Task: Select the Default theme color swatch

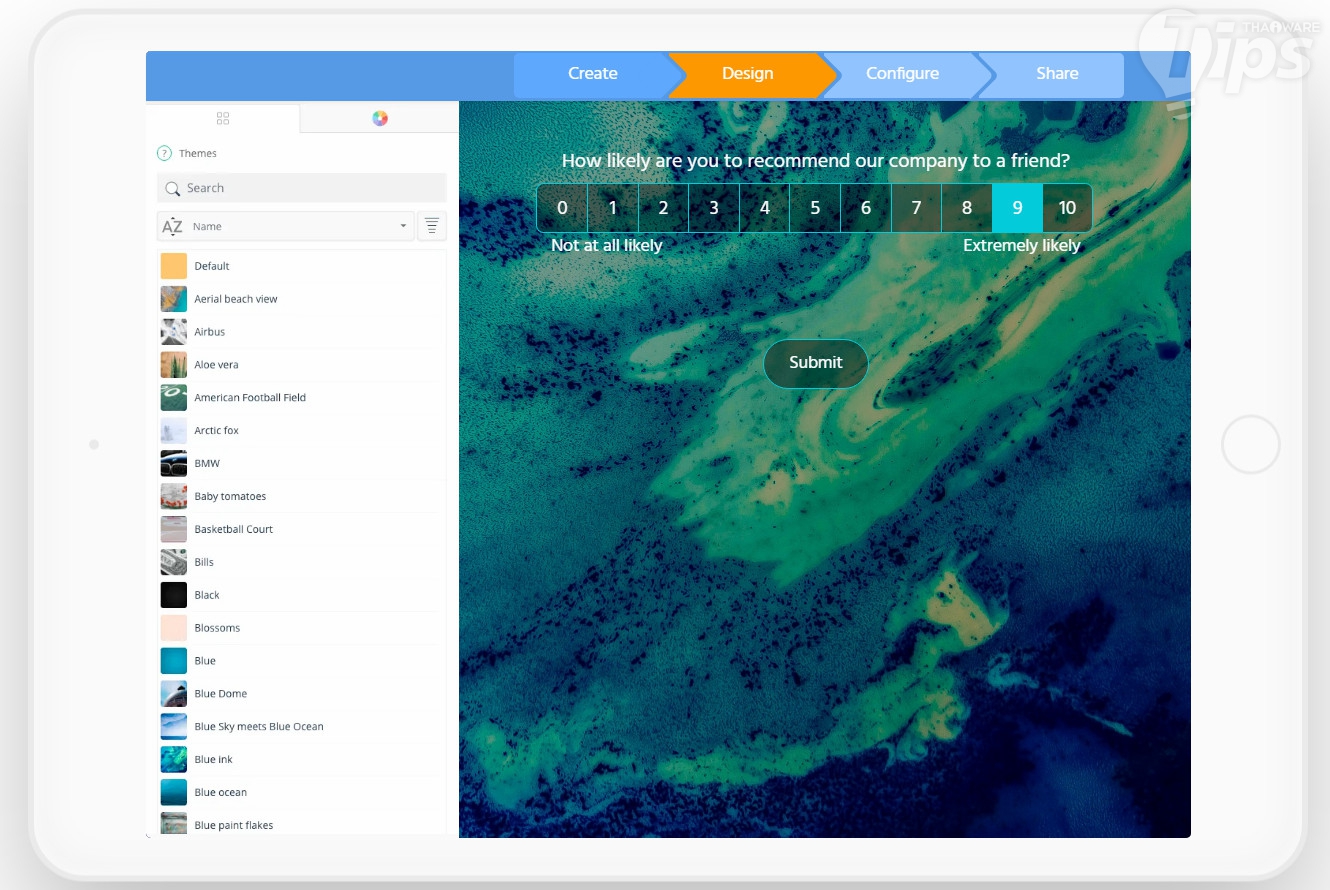Action: coord(174,266)
